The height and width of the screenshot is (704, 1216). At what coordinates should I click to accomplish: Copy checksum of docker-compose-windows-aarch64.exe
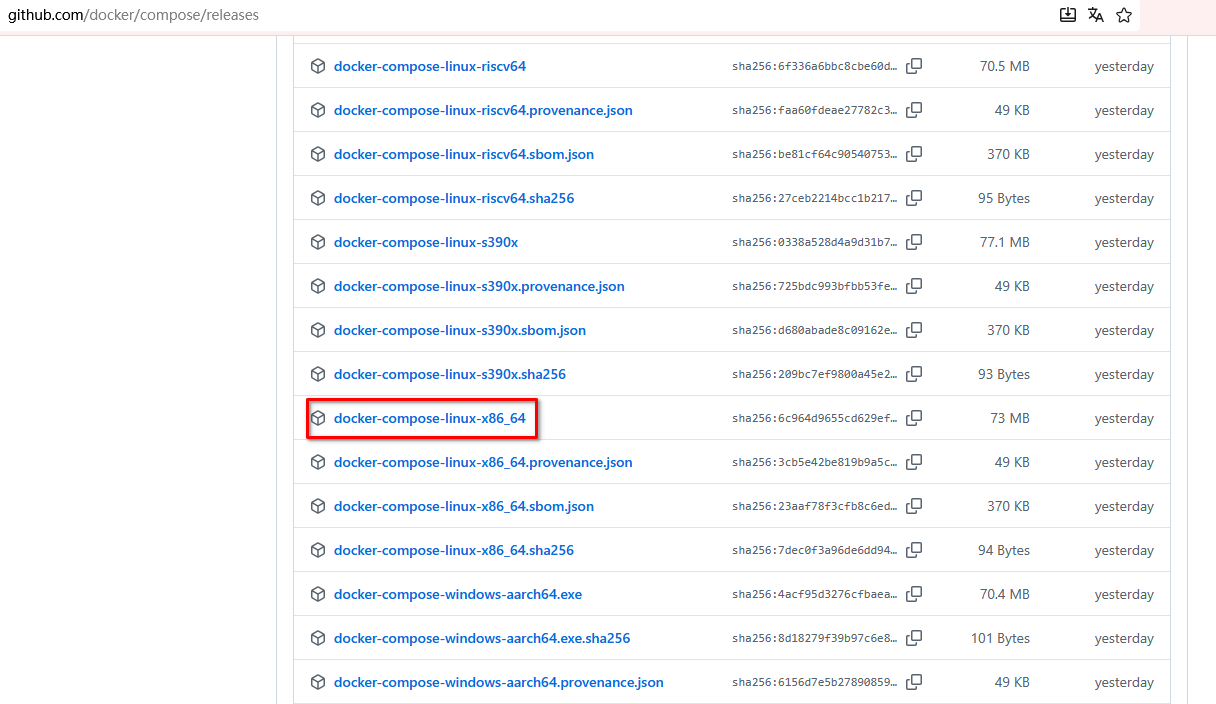click(914, 594)
